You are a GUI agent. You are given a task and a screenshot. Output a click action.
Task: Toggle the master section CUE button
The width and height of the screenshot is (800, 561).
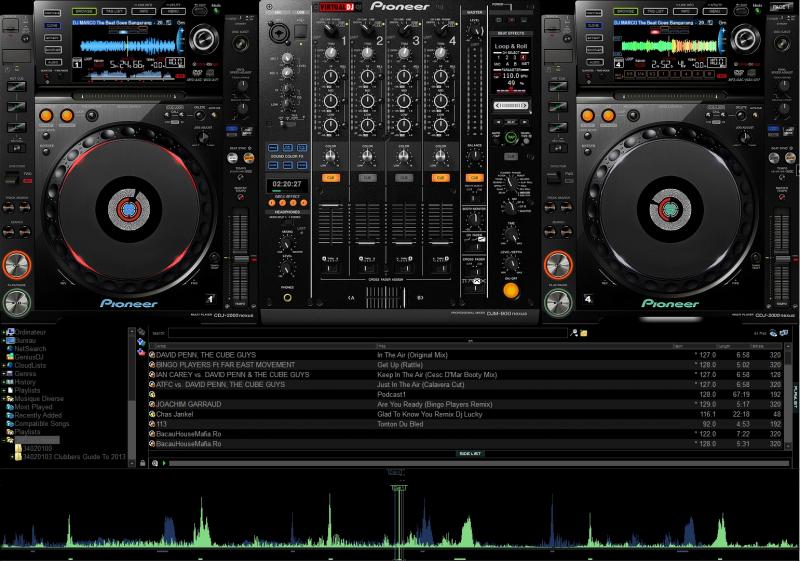pyautogui.click(x=474, y=178)
